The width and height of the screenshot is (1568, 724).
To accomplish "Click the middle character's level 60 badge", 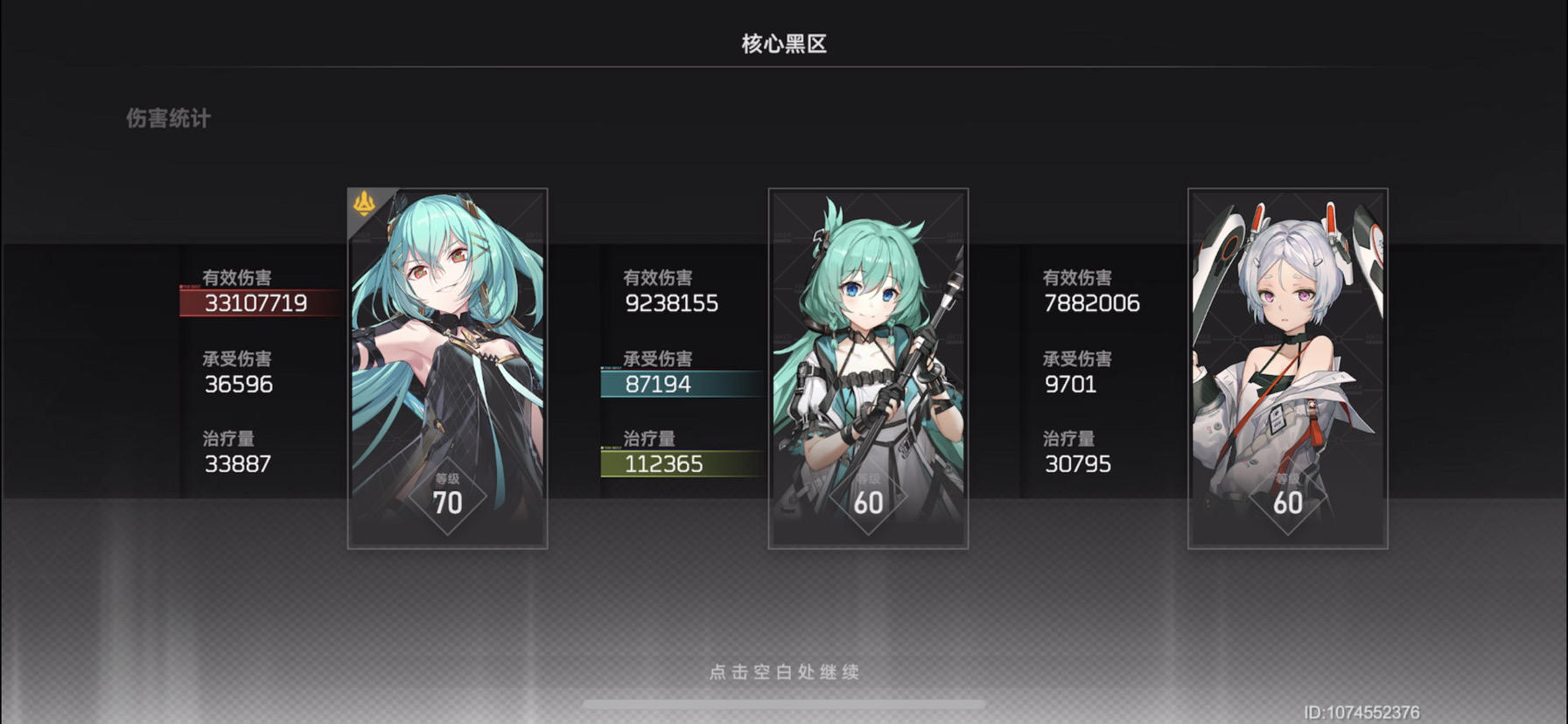I will pyautogui.click(x=868, y=497).
